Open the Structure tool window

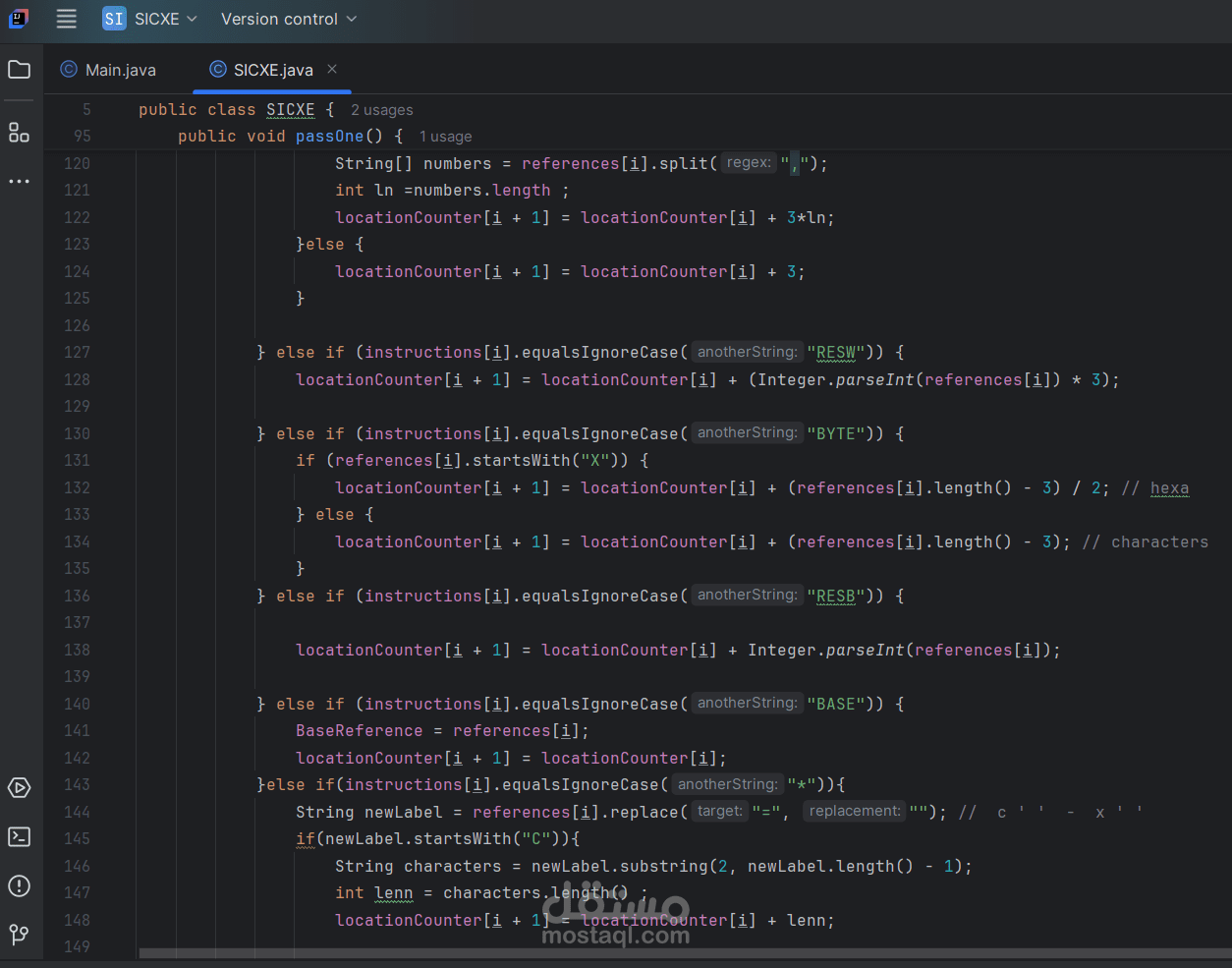pos(18,133)
